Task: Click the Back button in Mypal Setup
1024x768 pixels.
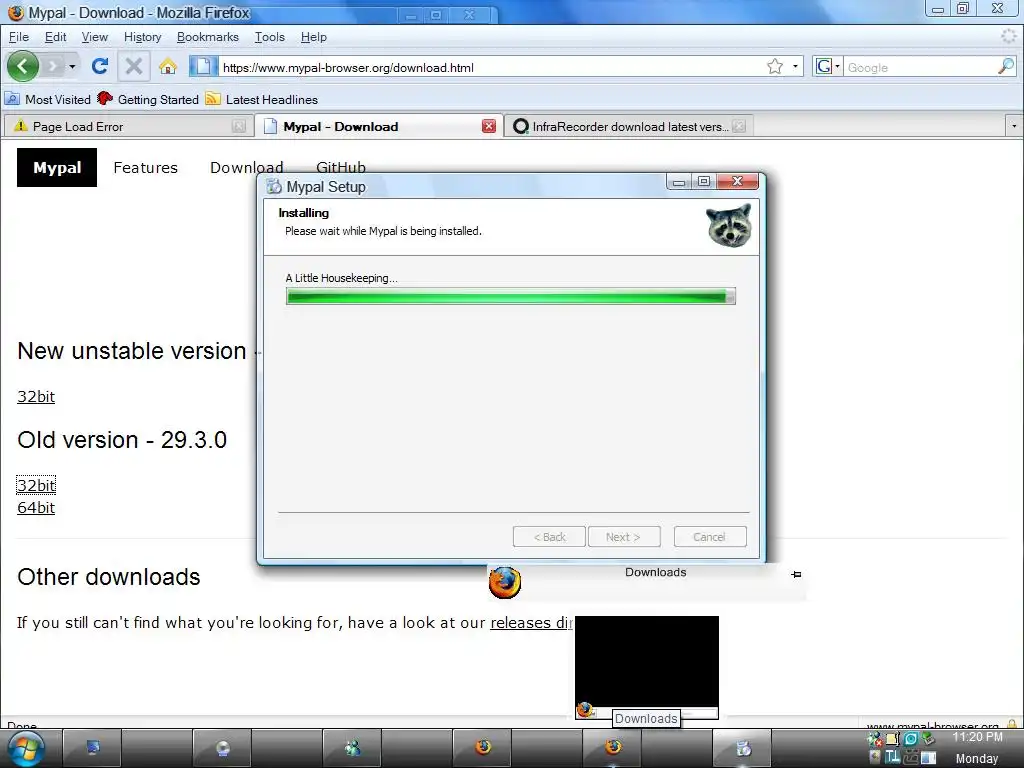Action: pos(549,537)
